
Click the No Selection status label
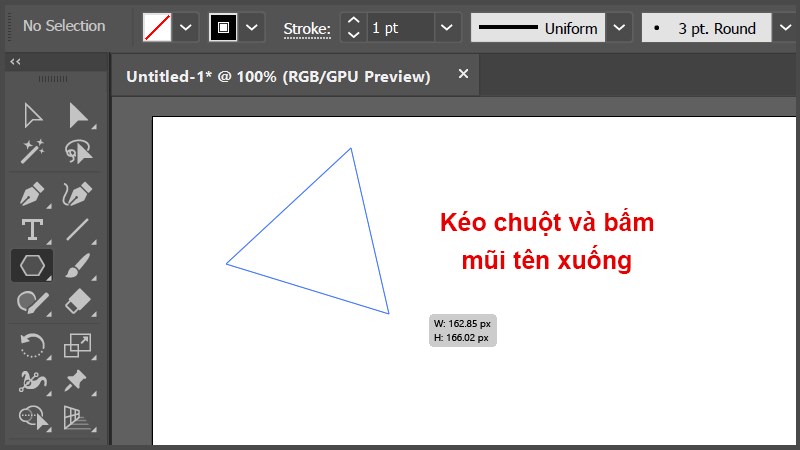(64, 26)
